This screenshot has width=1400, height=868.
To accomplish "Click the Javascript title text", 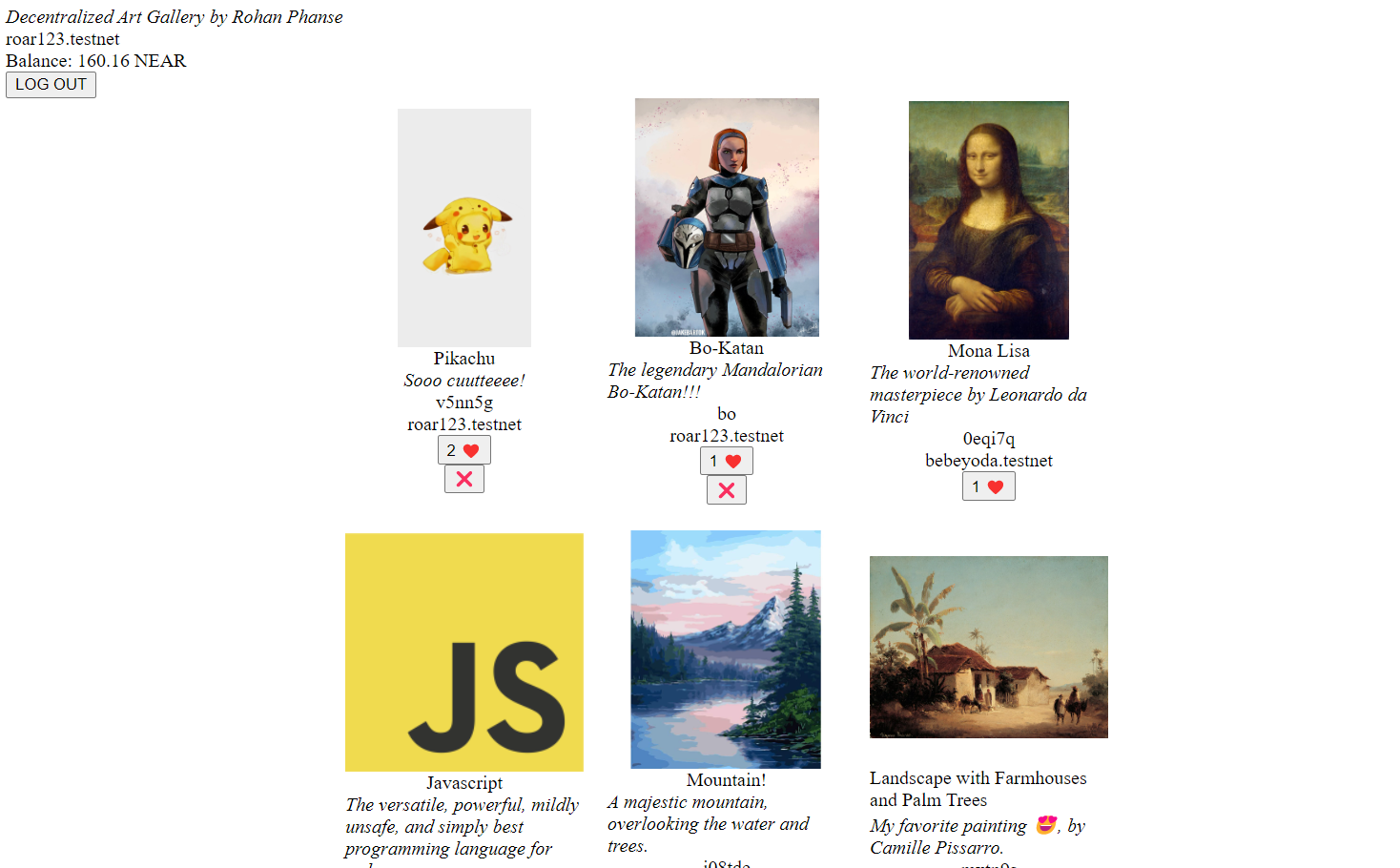I will [464, 783].
